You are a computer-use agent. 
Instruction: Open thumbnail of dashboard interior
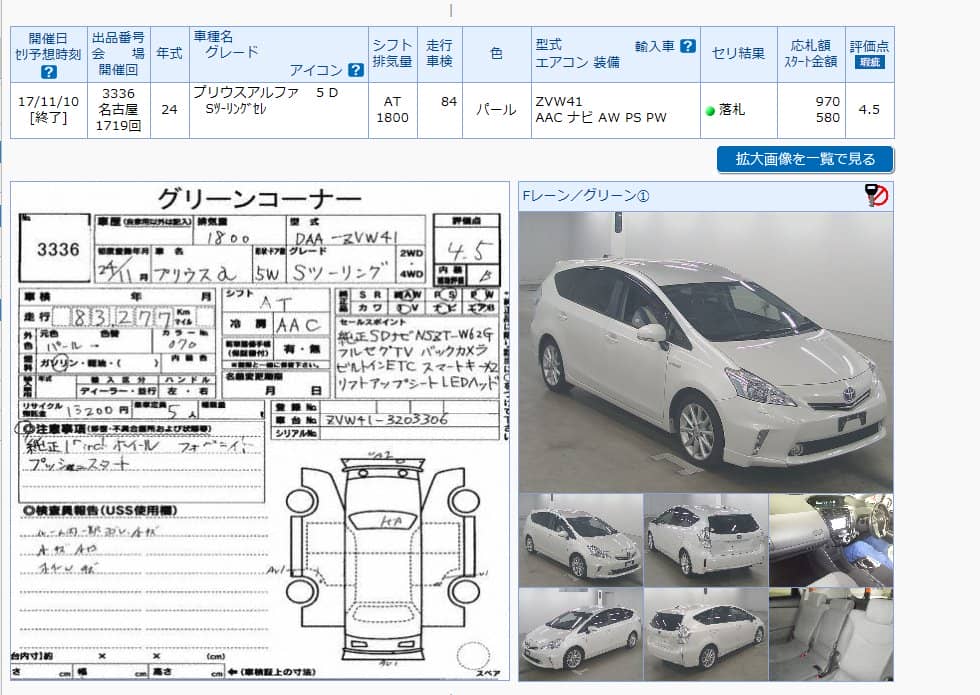click(831, 539)
